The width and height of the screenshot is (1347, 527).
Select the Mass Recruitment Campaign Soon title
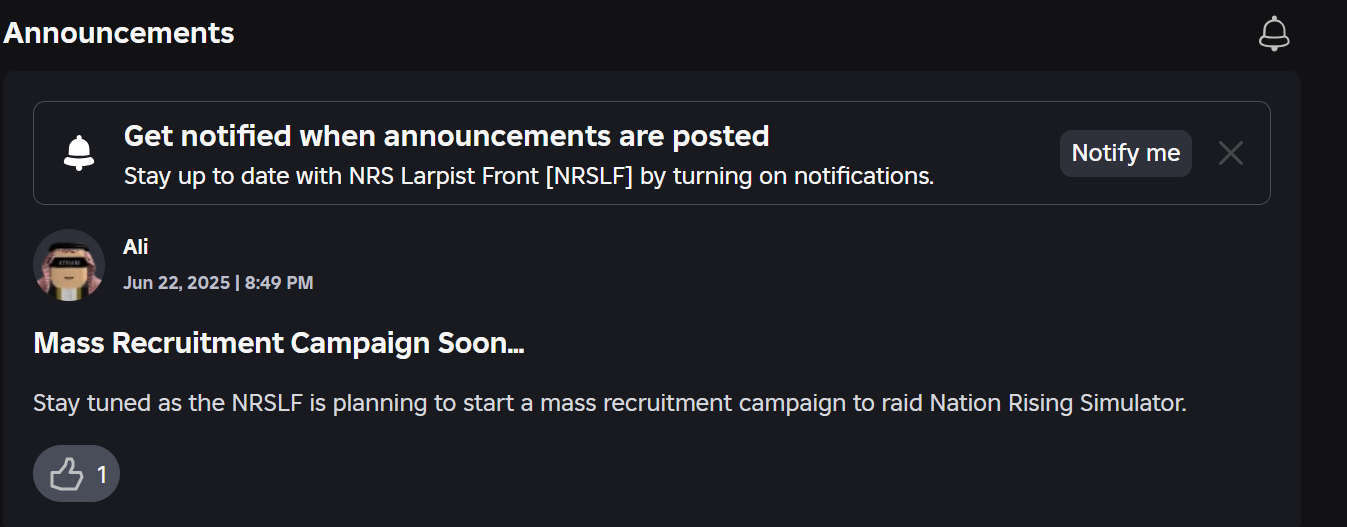pyautogui.click(x=279, y=344)
